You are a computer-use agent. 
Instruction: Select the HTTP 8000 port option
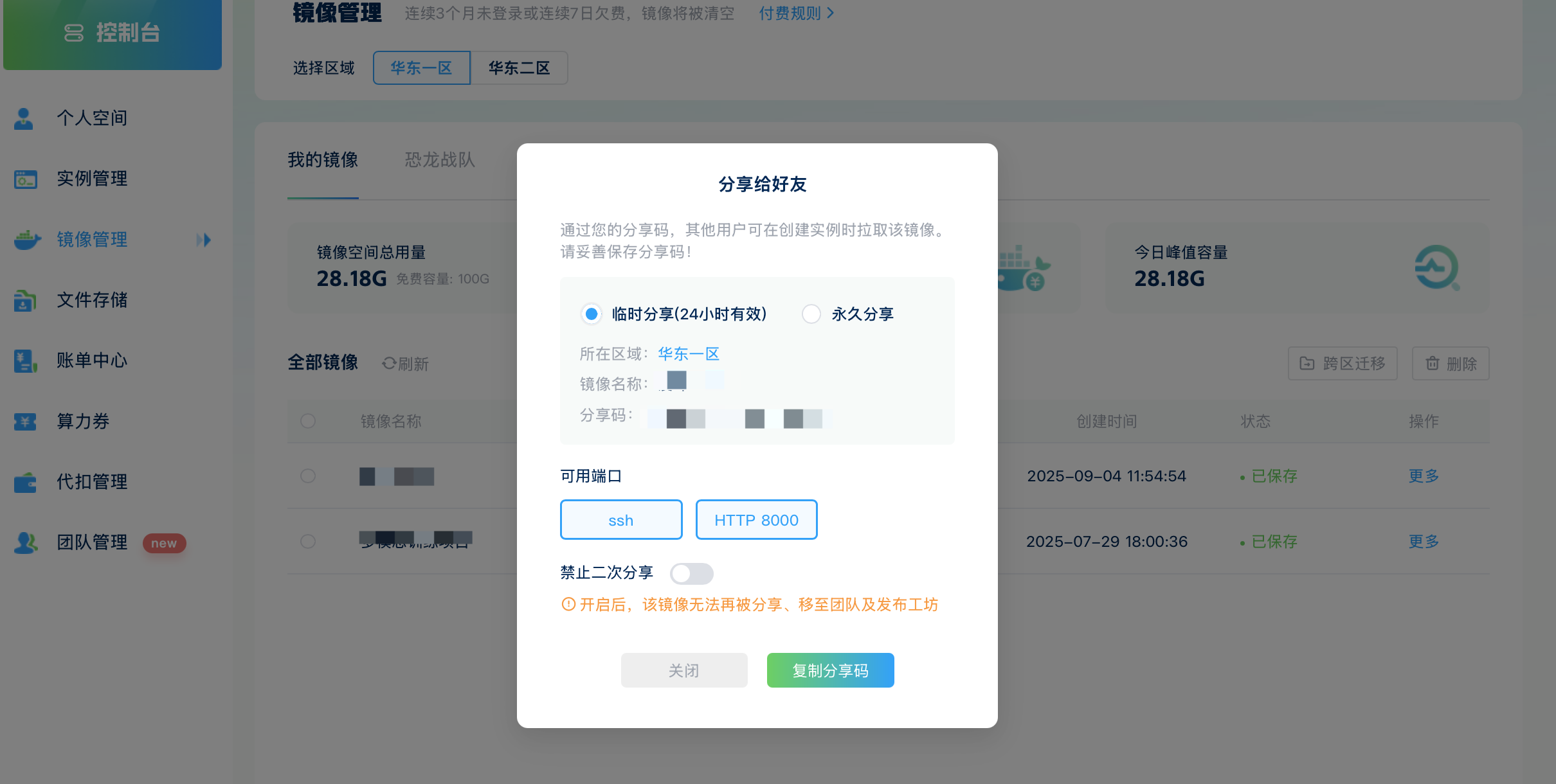point(756,519)
